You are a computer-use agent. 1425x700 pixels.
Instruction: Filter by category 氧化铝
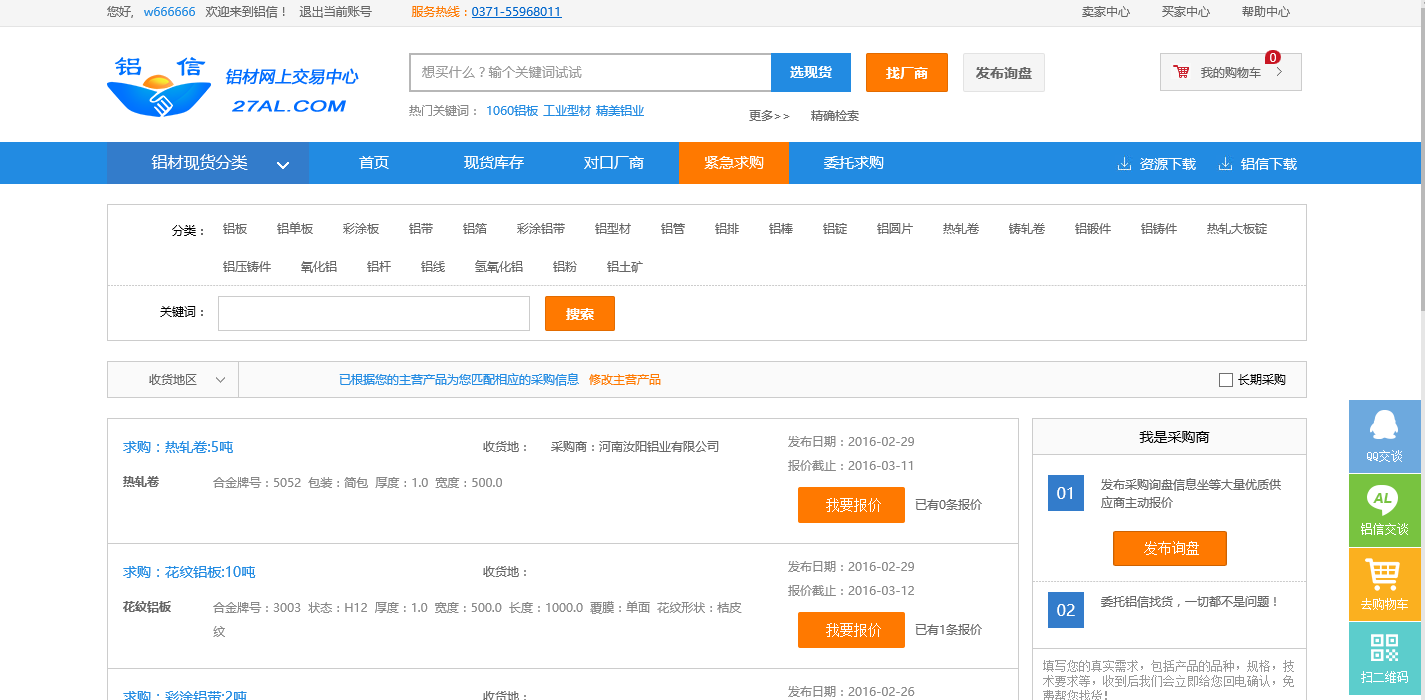(319, 267)
